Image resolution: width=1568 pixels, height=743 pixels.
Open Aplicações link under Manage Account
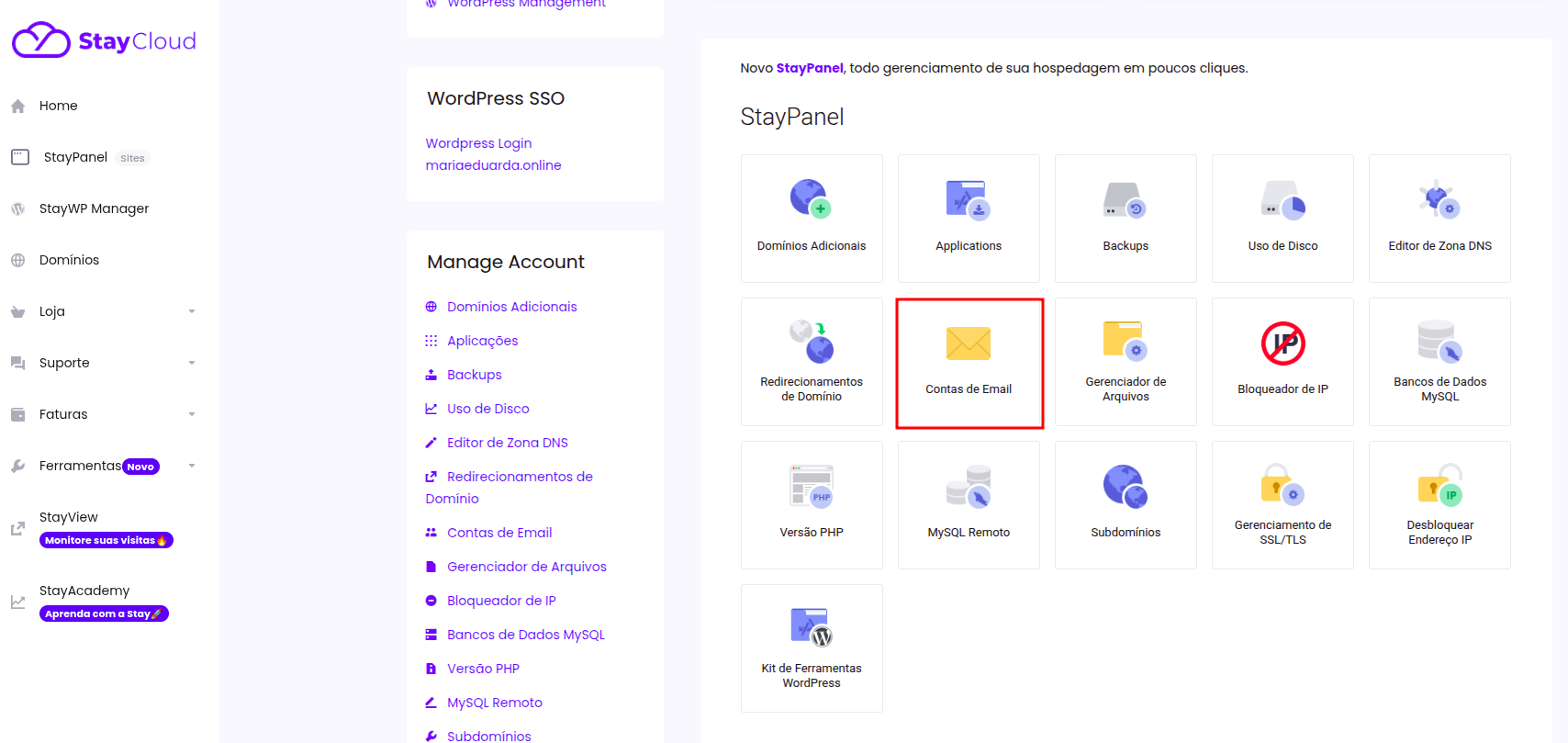482,341
